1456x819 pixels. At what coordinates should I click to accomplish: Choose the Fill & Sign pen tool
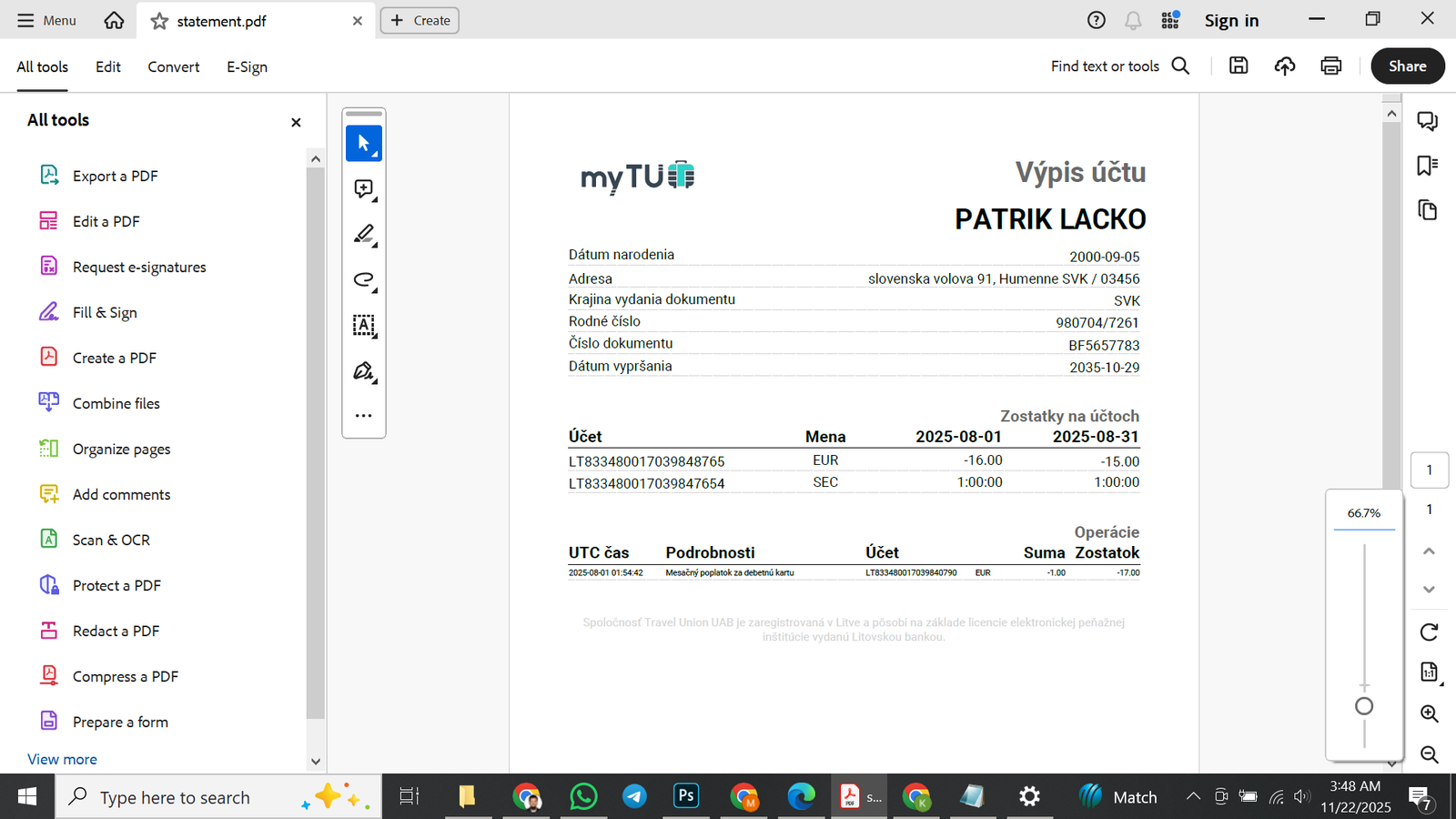click(x=363, y=371)
